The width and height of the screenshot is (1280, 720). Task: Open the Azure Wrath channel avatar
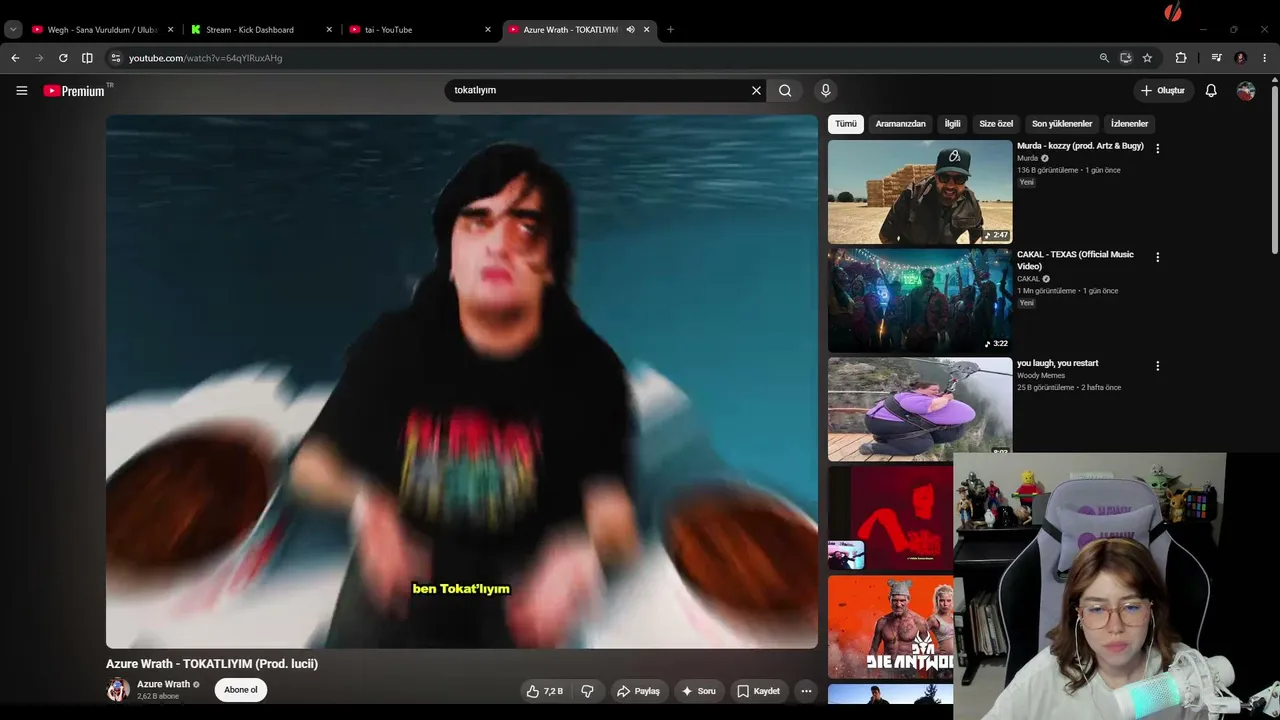(118, 690)
